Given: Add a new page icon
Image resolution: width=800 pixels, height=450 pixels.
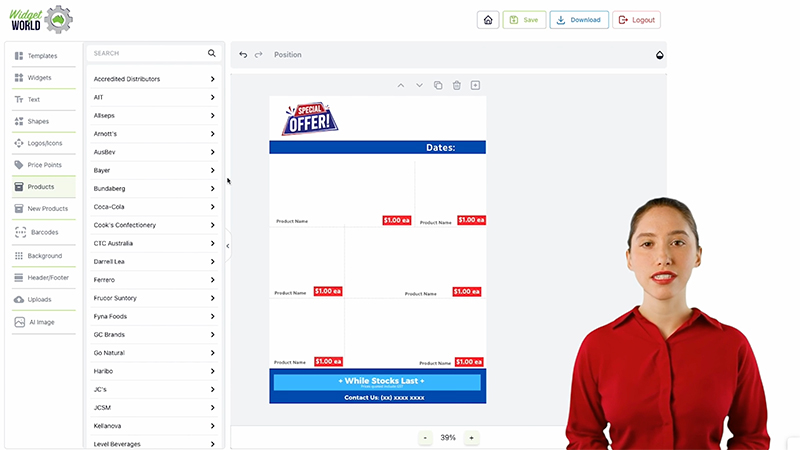Looking at the screenshot, I should [x=475, y=86].
